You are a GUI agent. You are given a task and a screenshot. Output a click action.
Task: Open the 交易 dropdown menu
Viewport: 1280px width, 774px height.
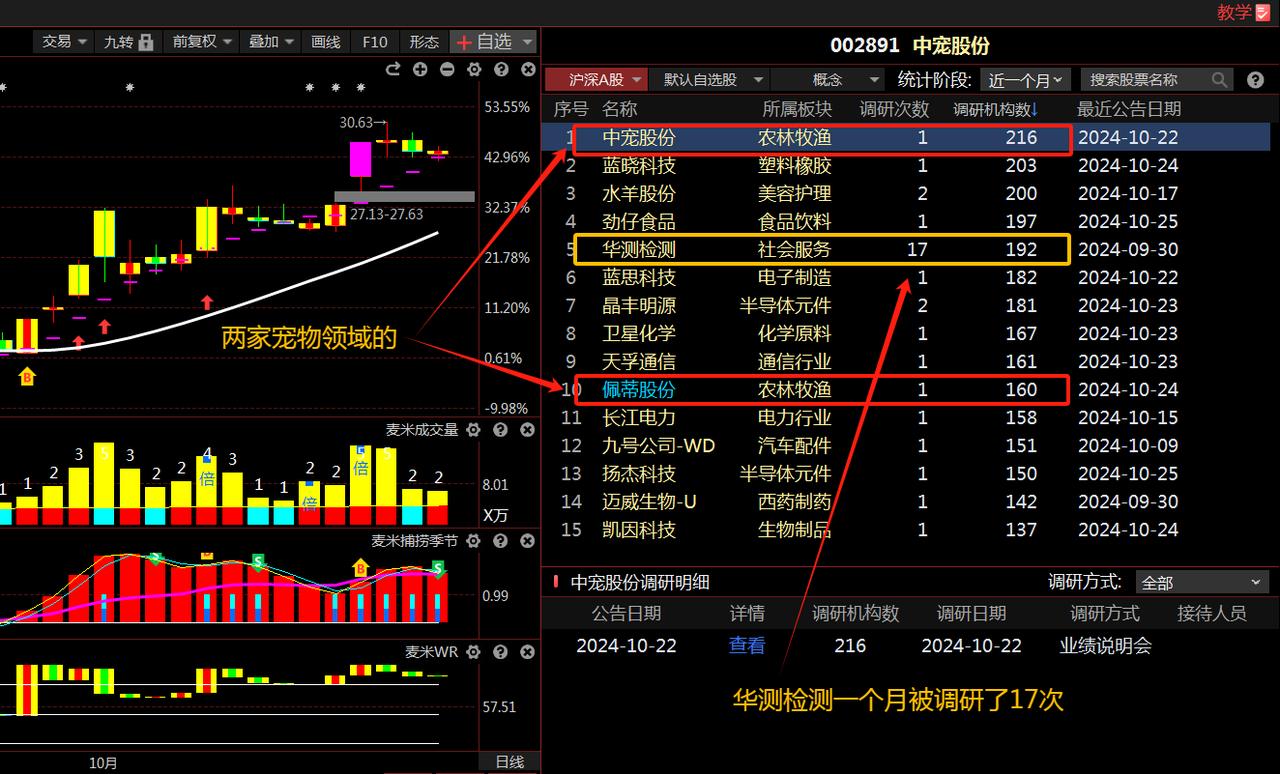point(64,41)
